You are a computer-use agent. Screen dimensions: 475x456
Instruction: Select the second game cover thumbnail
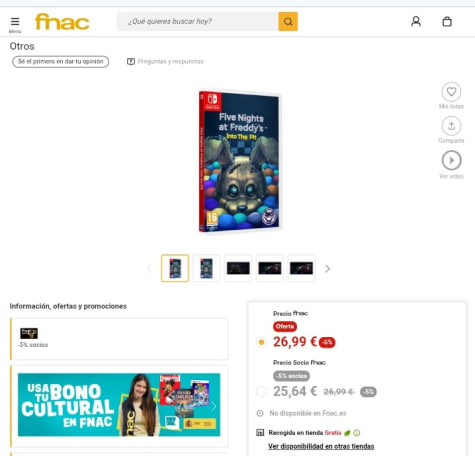[206, 268]
